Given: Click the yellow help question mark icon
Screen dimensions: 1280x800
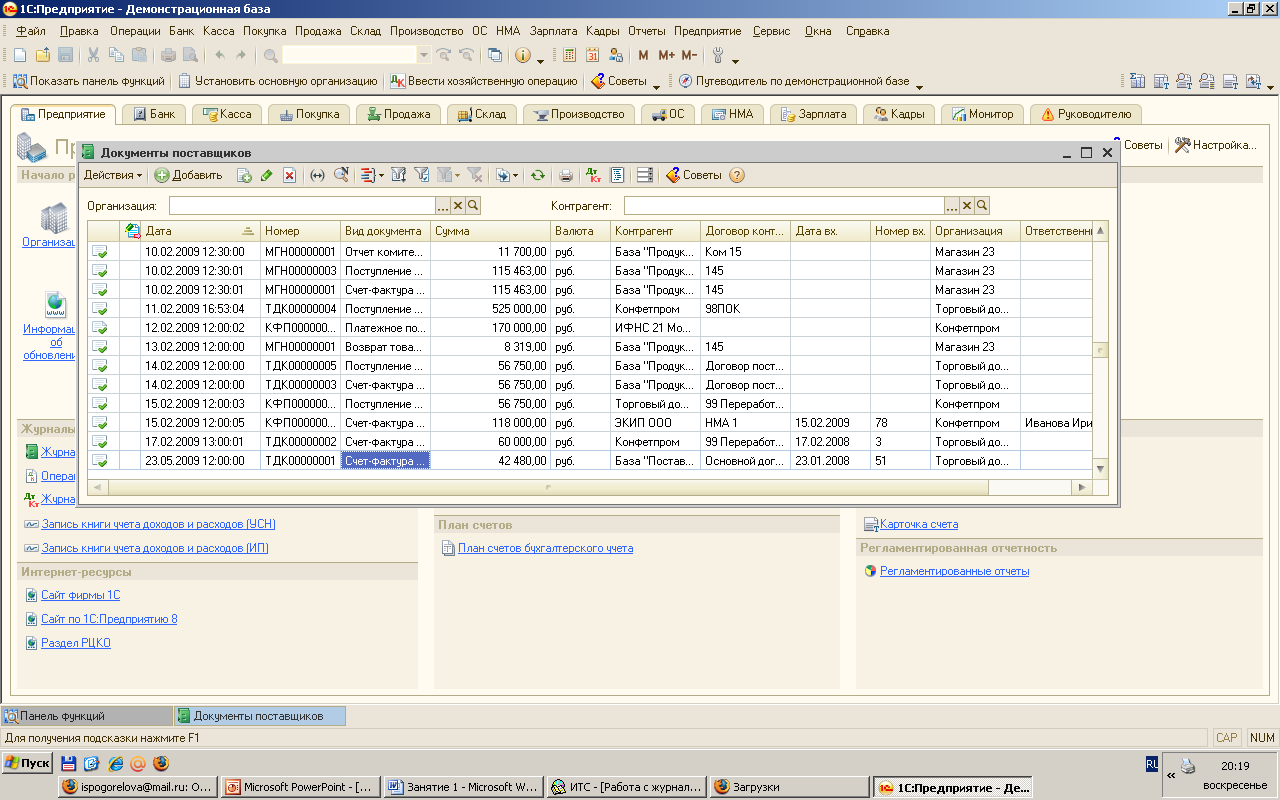Looking at the screenshot, I should click(x=737, y=175).
